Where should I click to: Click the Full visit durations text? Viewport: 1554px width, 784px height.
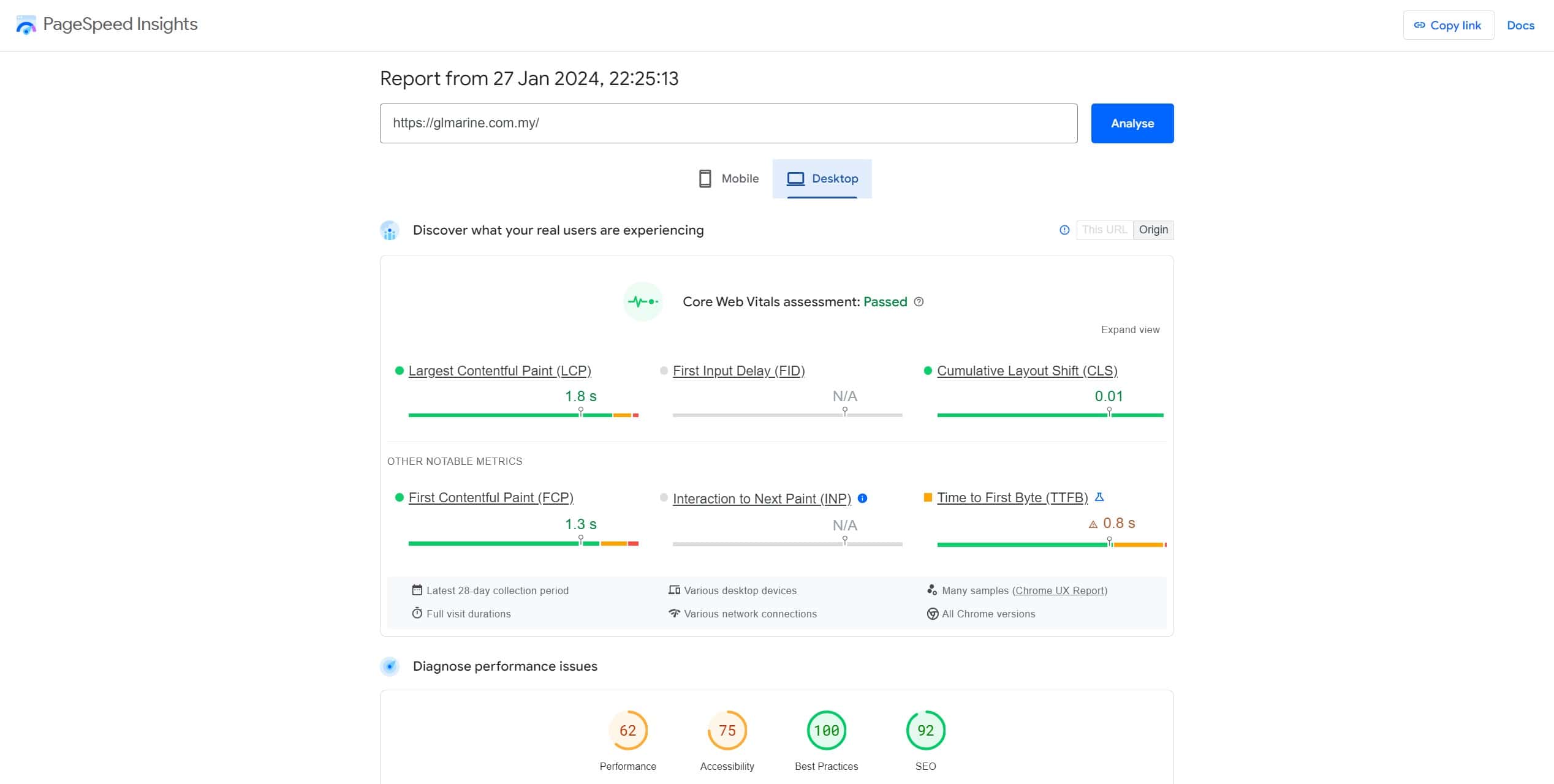(468, 614)
